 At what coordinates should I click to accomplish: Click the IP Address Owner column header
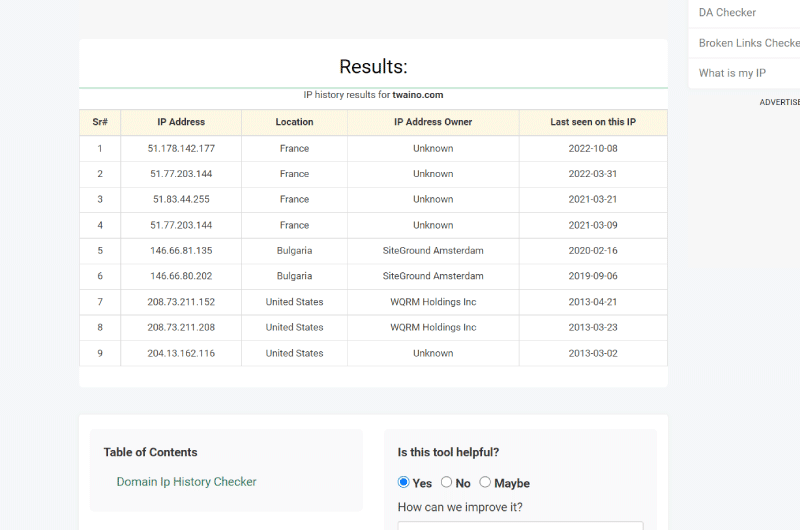click(x=433, y=122)
